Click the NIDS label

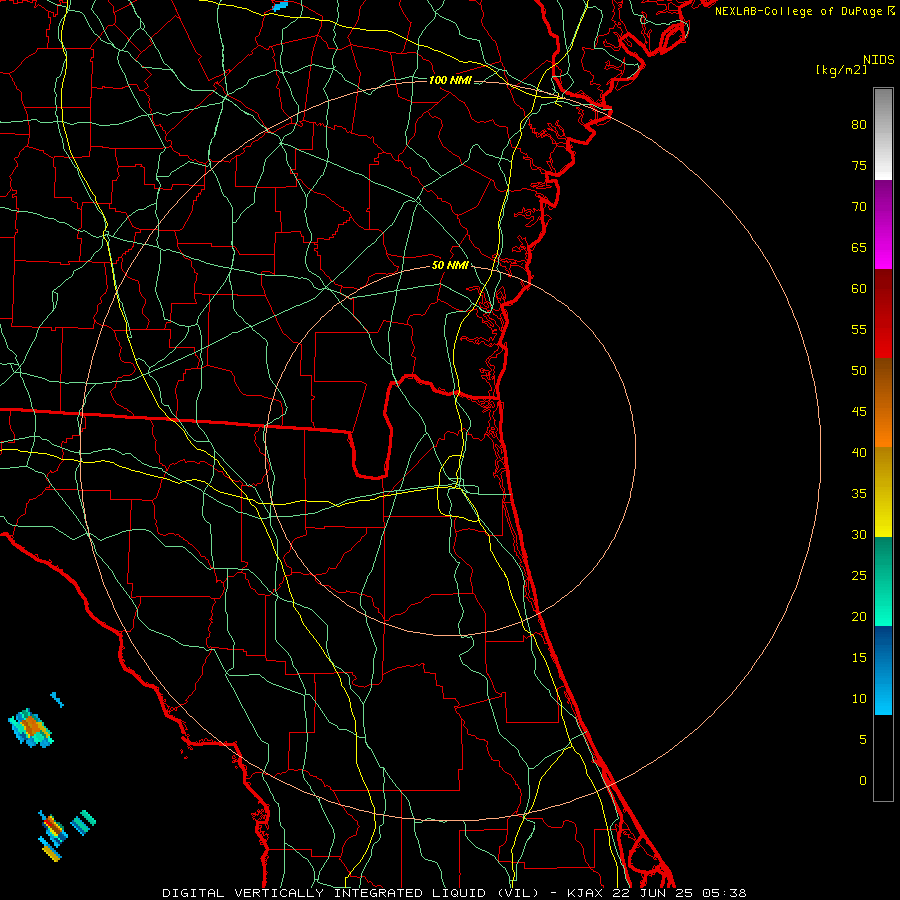tap(879, 60)
